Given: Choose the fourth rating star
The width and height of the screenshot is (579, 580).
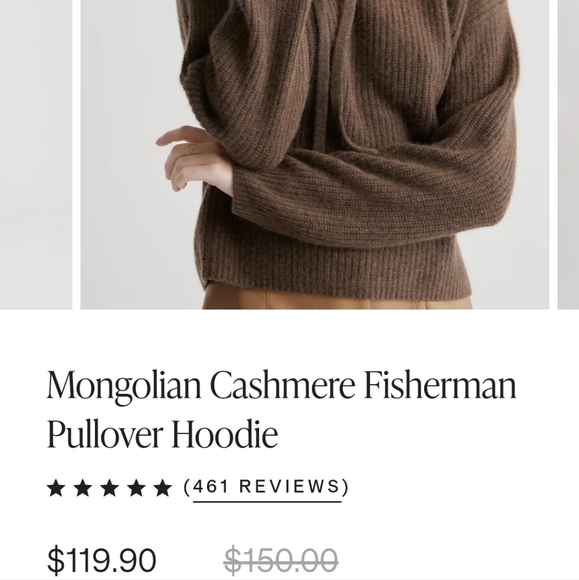Looking at the screenshot, I should tap(137, 488).
